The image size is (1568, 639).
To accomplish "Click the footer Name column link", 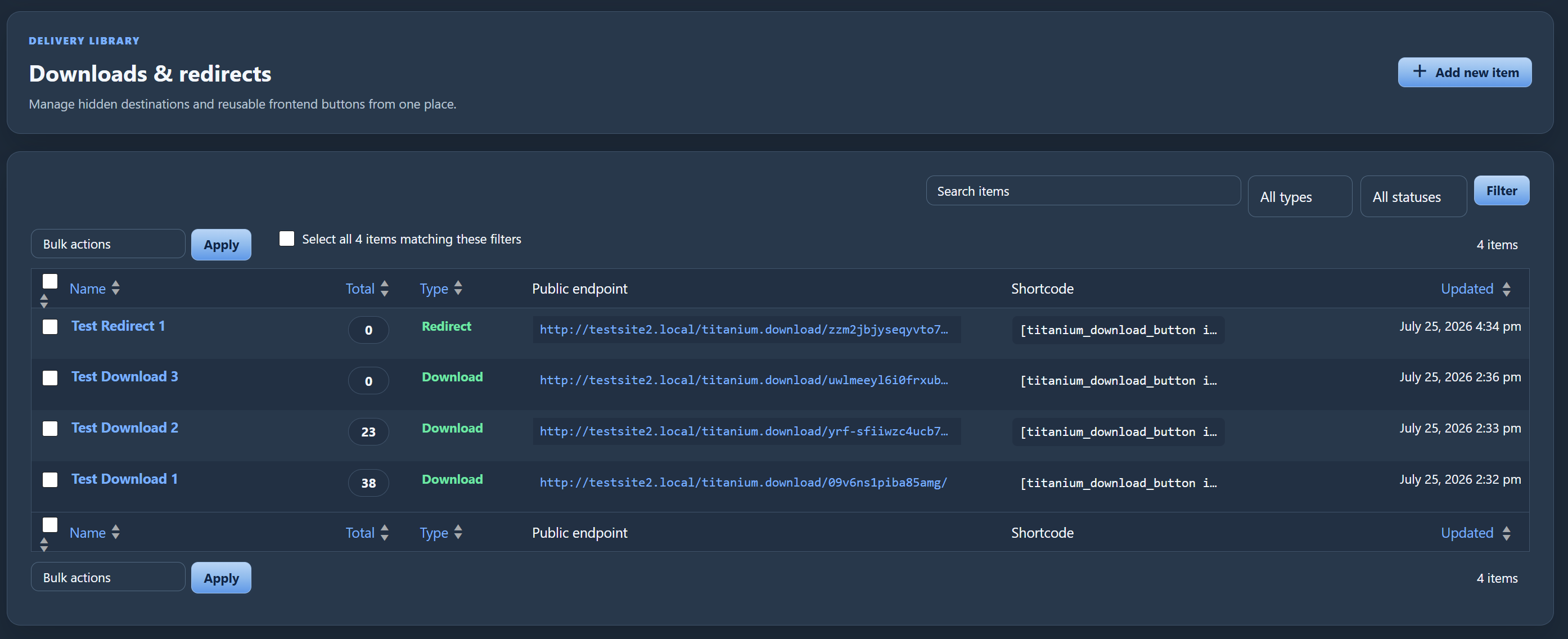I will [x=88, y=533].
